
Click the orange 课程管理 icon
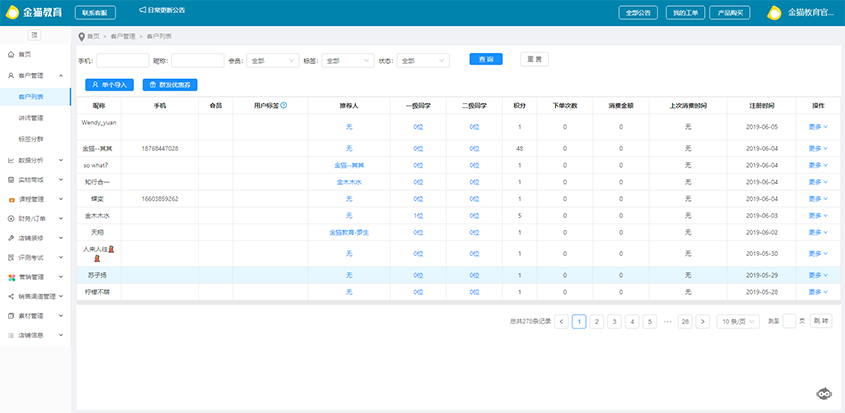coord(11,199)
